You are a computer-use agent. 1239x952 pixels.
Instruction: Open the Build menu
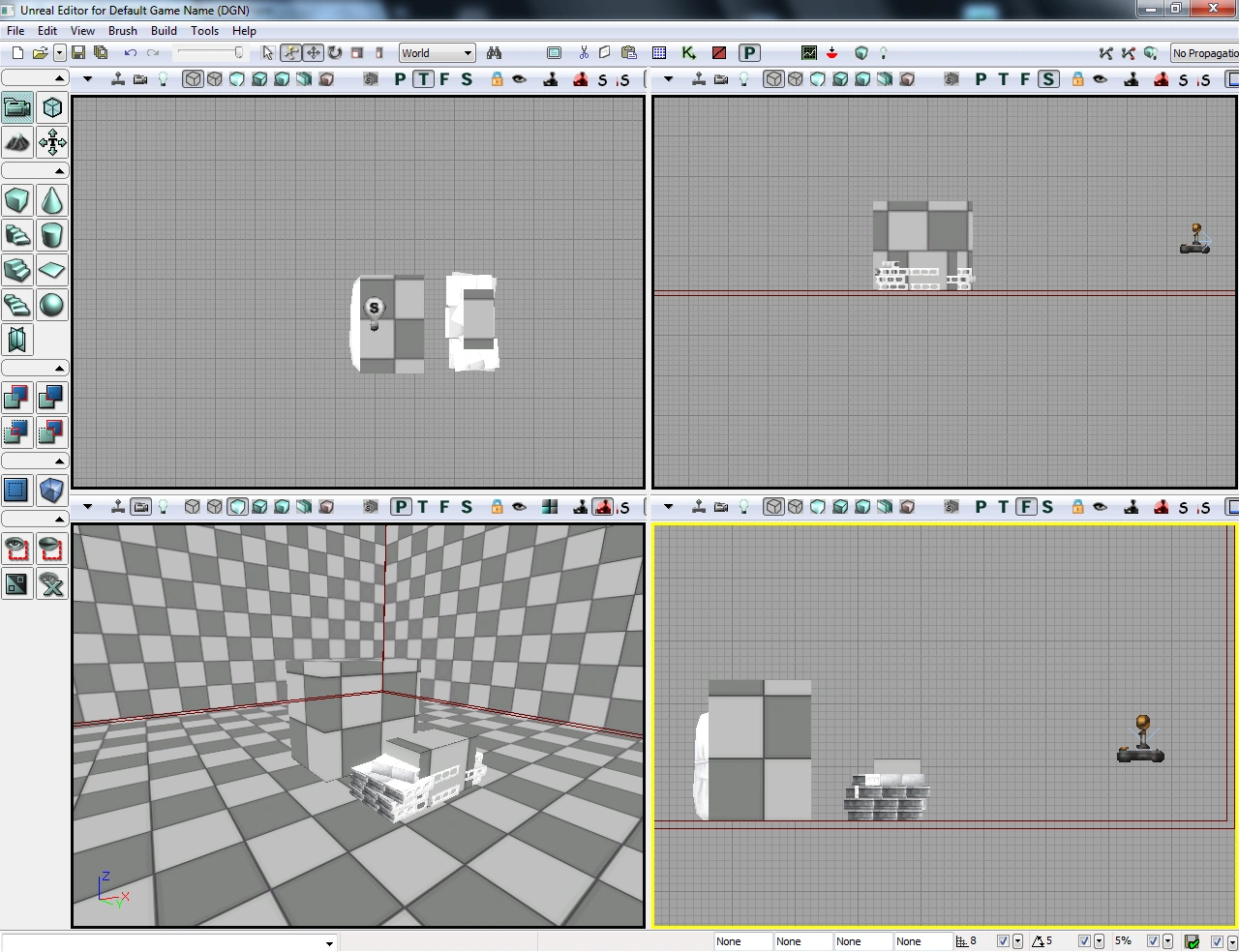pos(165,31)
